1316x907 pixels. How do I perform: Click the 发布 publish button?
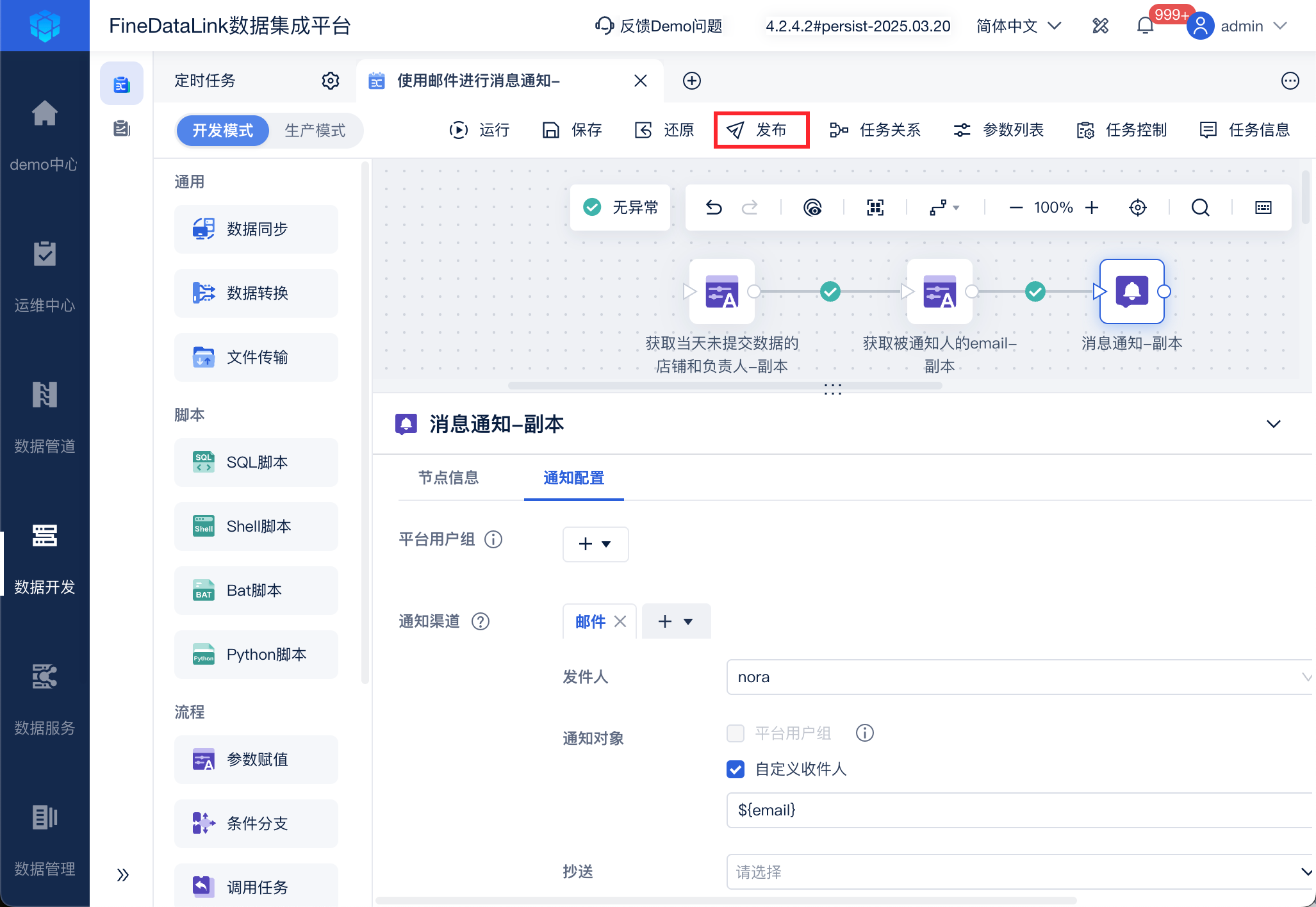761,130
